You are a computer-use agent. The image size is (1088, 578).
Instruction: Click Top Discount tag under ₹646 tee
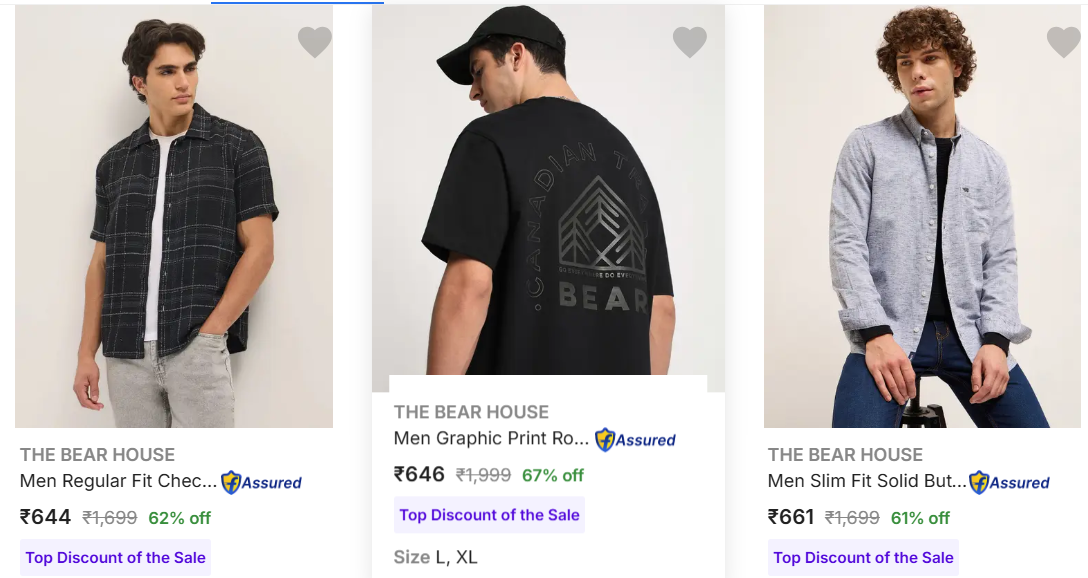click(x=489, y=515)
